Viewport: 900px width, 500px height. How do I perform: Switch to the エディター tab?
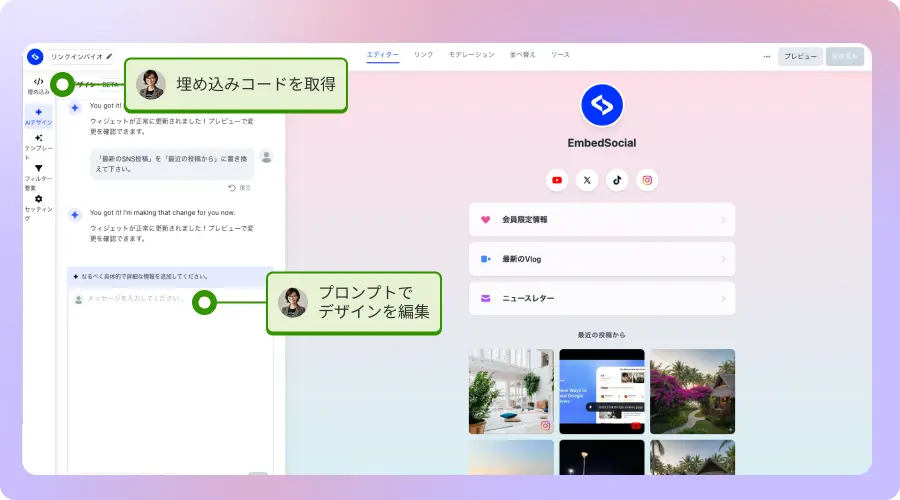(383, 55)
